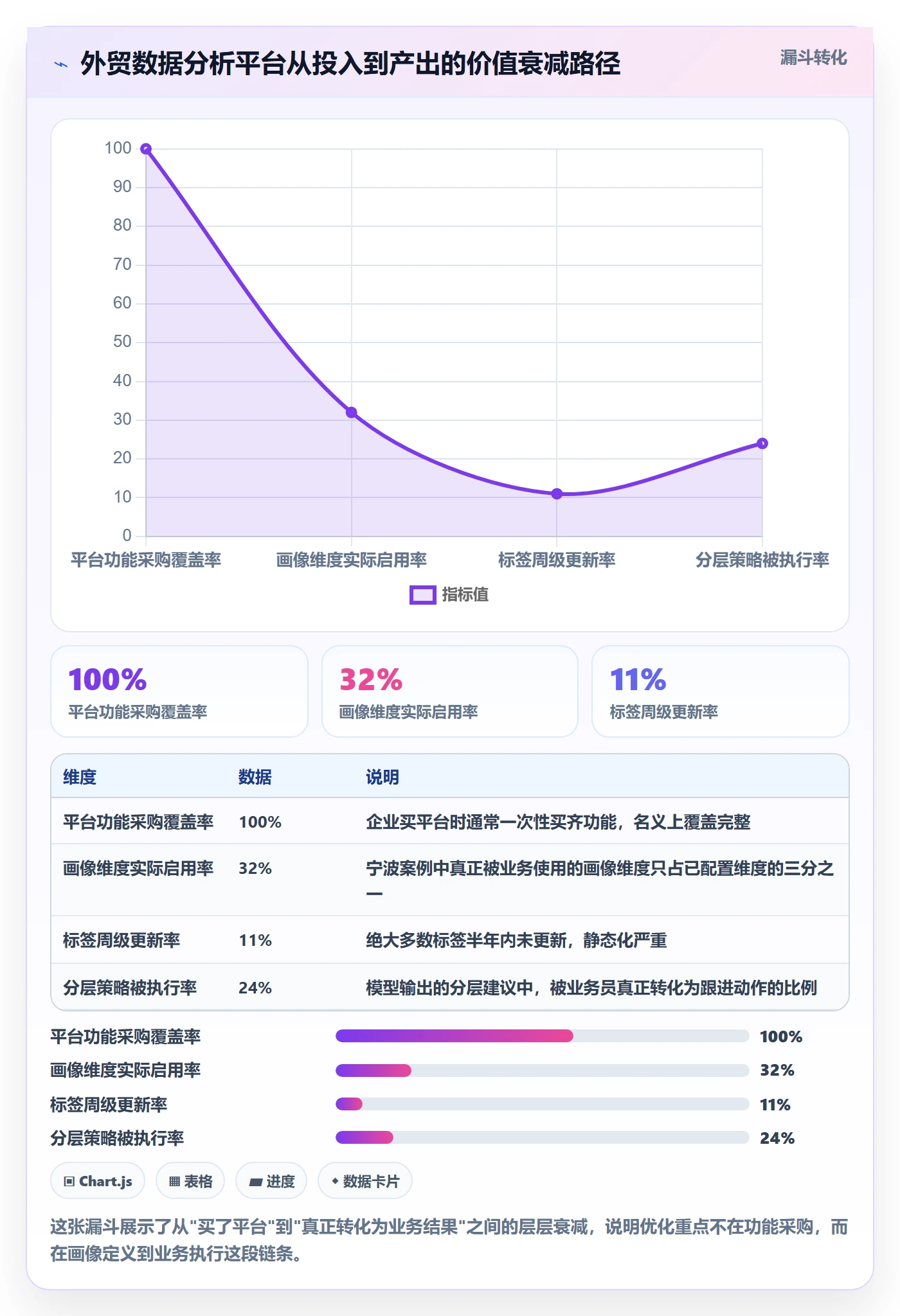Click description 企业买平台时通常一次性买齐功能
Image resolution: width=900 pixels, height=1316 pixels.
pyautogui.click(x=558, y=822)
